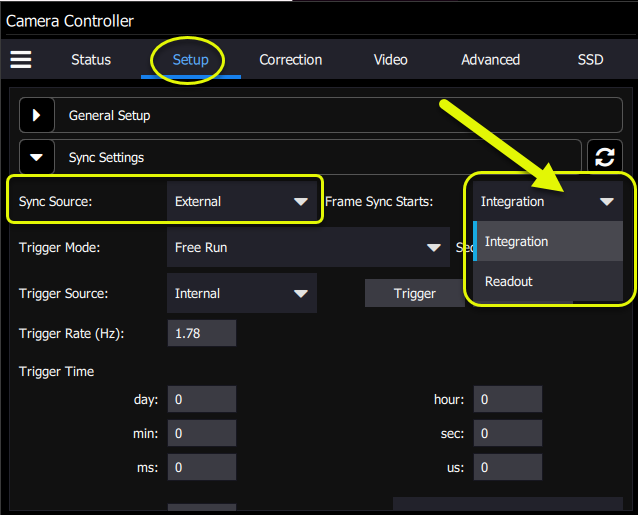
Task: Open the Advanced tab
Action: click(490, 60)
